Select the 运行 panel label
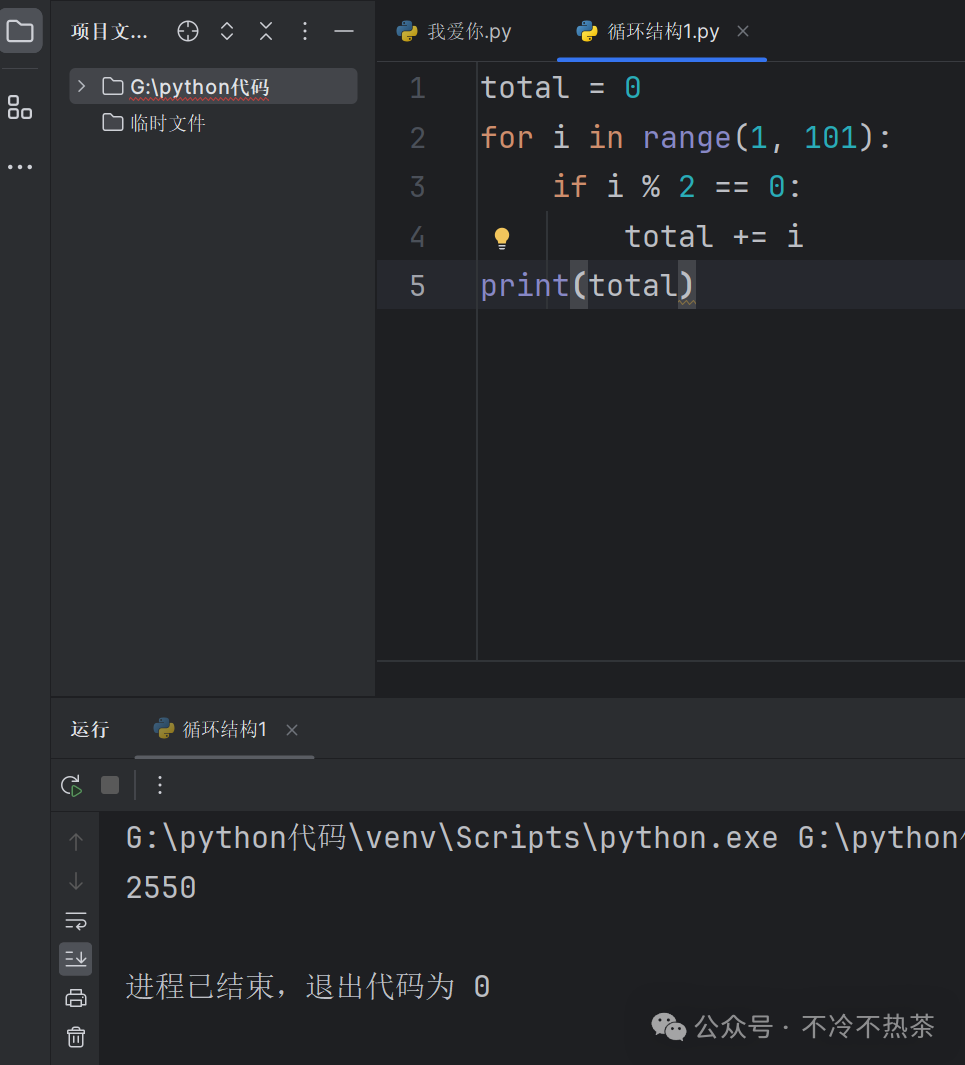The height and width of the screenshot is (1065, 965). click(x=90, y=729)
